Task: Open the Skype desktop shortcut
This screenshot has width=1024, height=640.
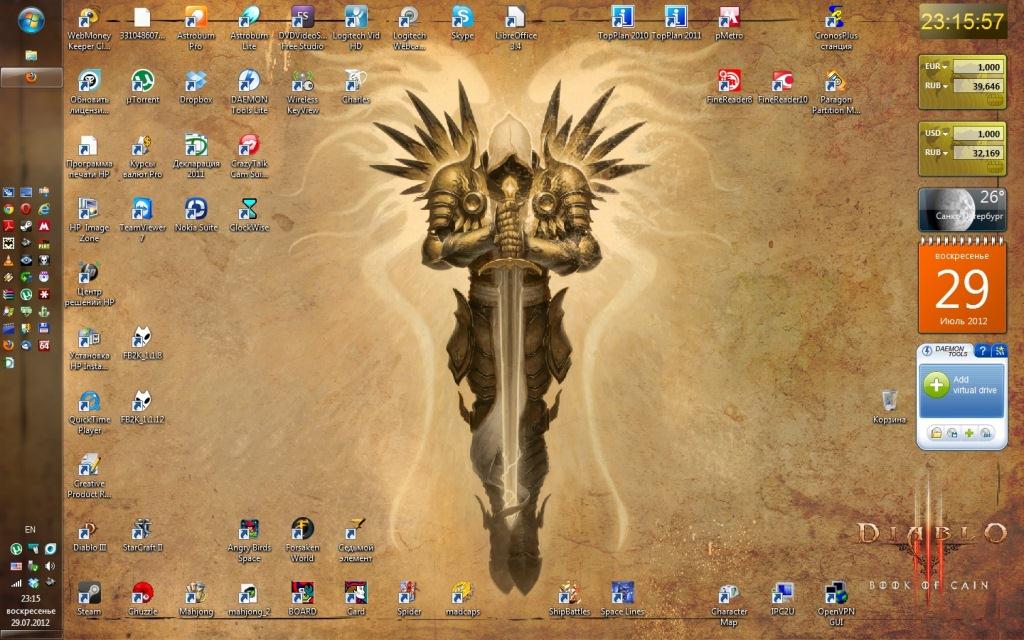Action: point(462,18)
